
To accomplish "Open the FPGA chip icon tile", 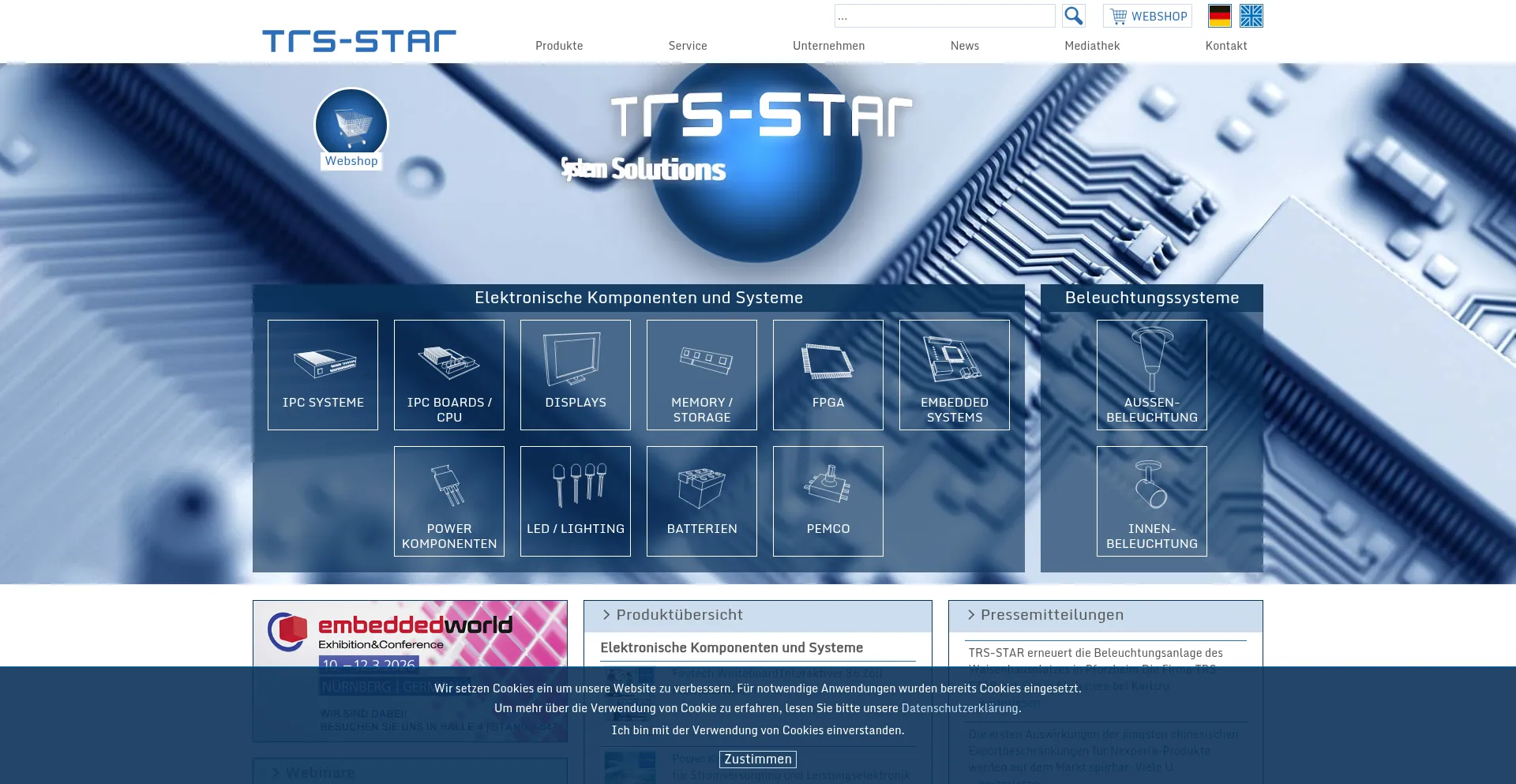I will (828, 375).
